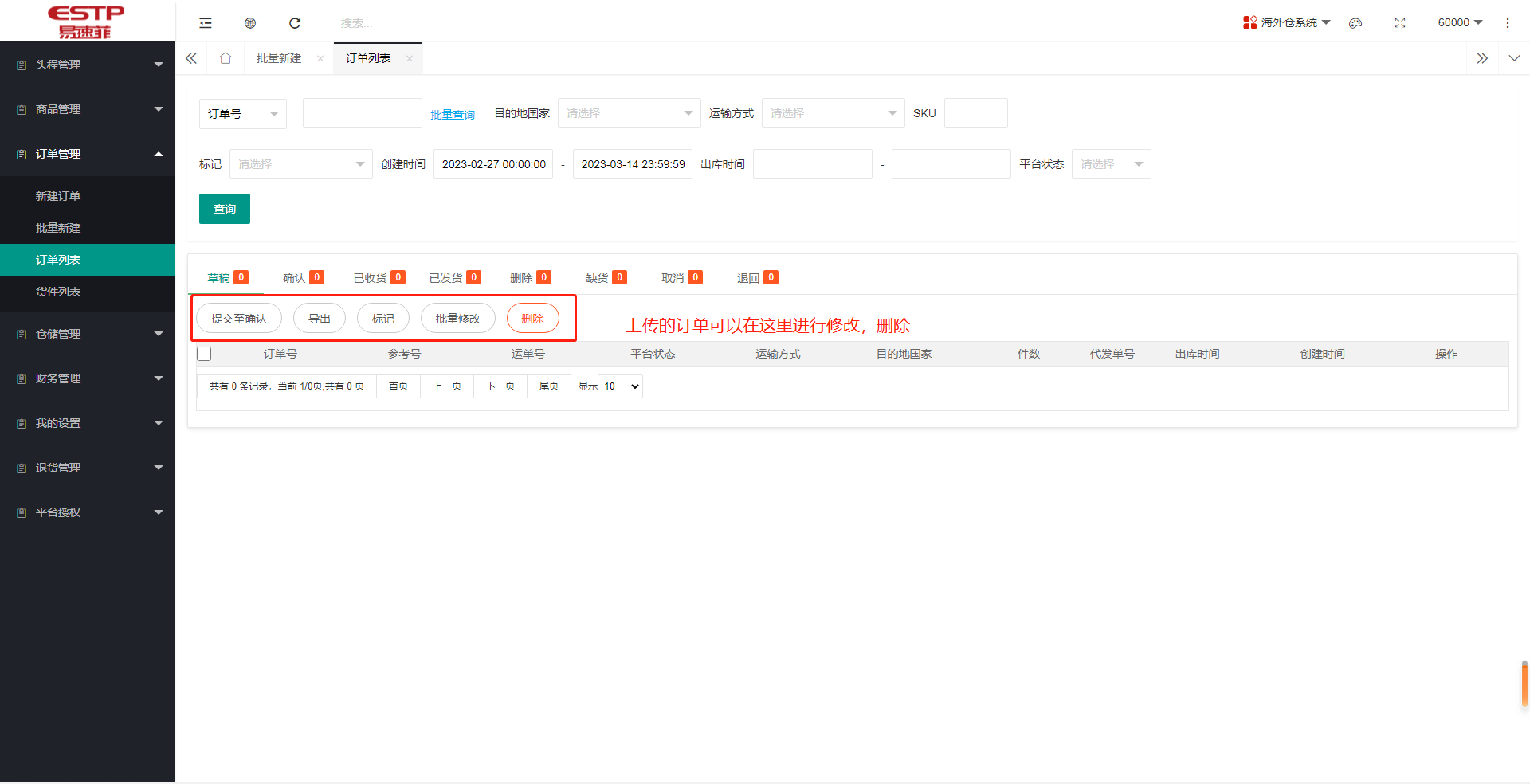1530x784 pixels.
Task: Collapse the tab bar with double-left arrow
Action: tap(190, 58)
